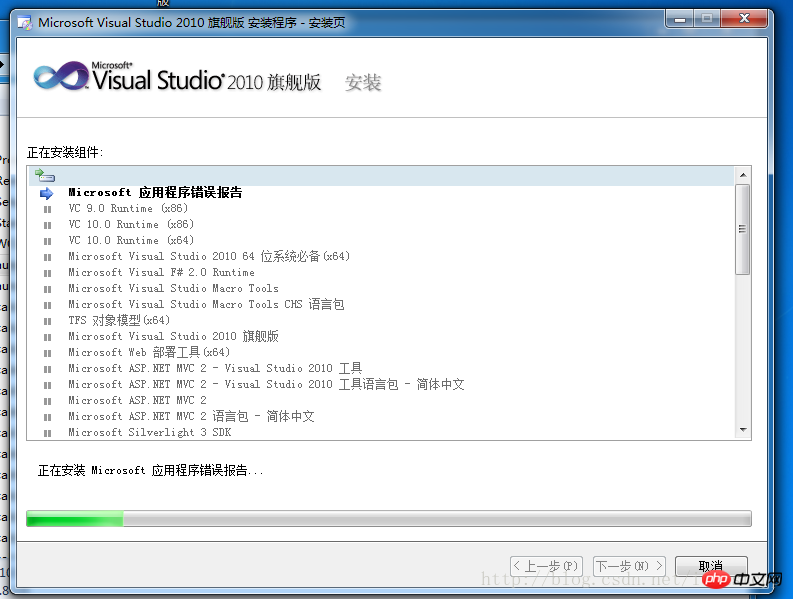
Task: Select Microsoft Silverlight 3 SDK entry
Action: click(150, 433)
